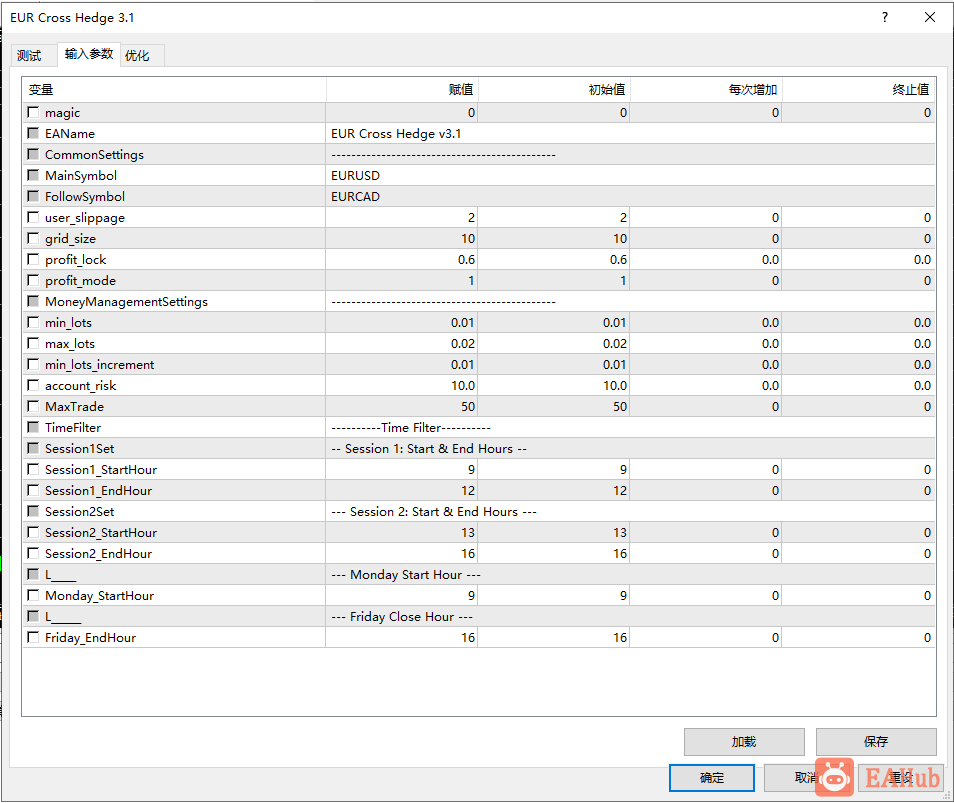Tick the magic checkbox

point(33,112)
